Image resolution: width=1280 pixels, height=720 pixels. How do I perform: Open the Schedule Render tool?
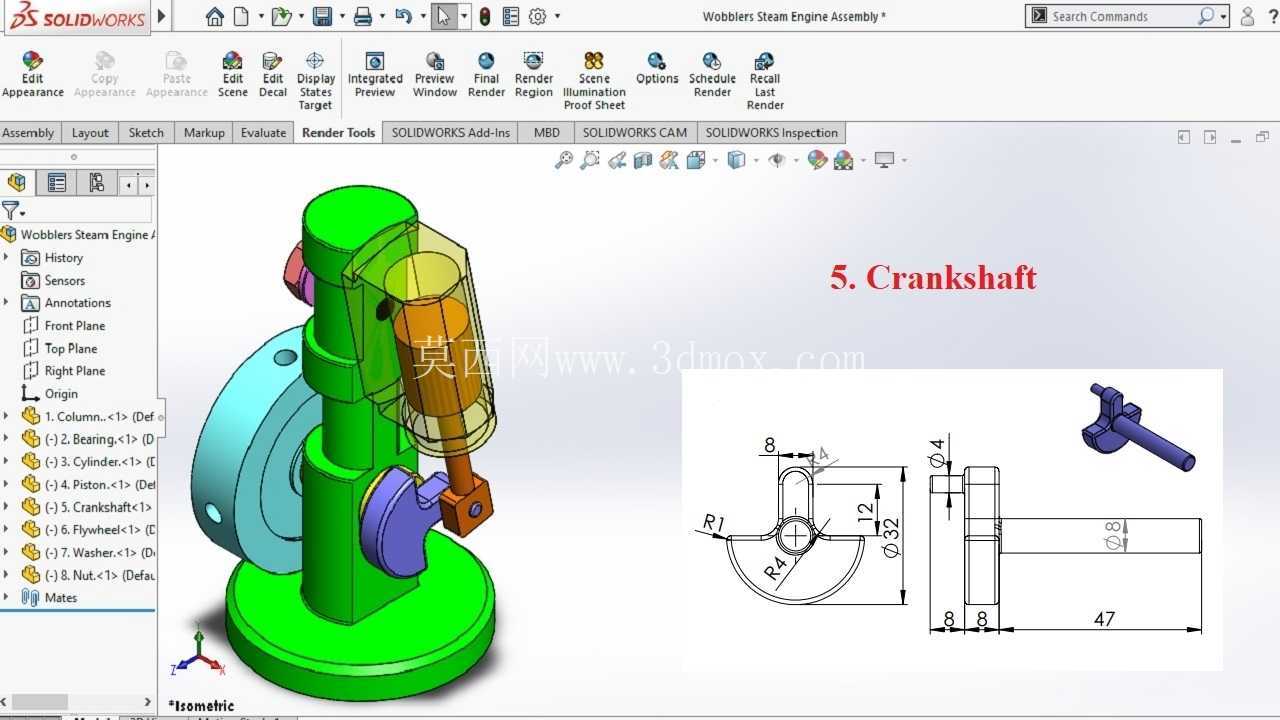(712, 75)
